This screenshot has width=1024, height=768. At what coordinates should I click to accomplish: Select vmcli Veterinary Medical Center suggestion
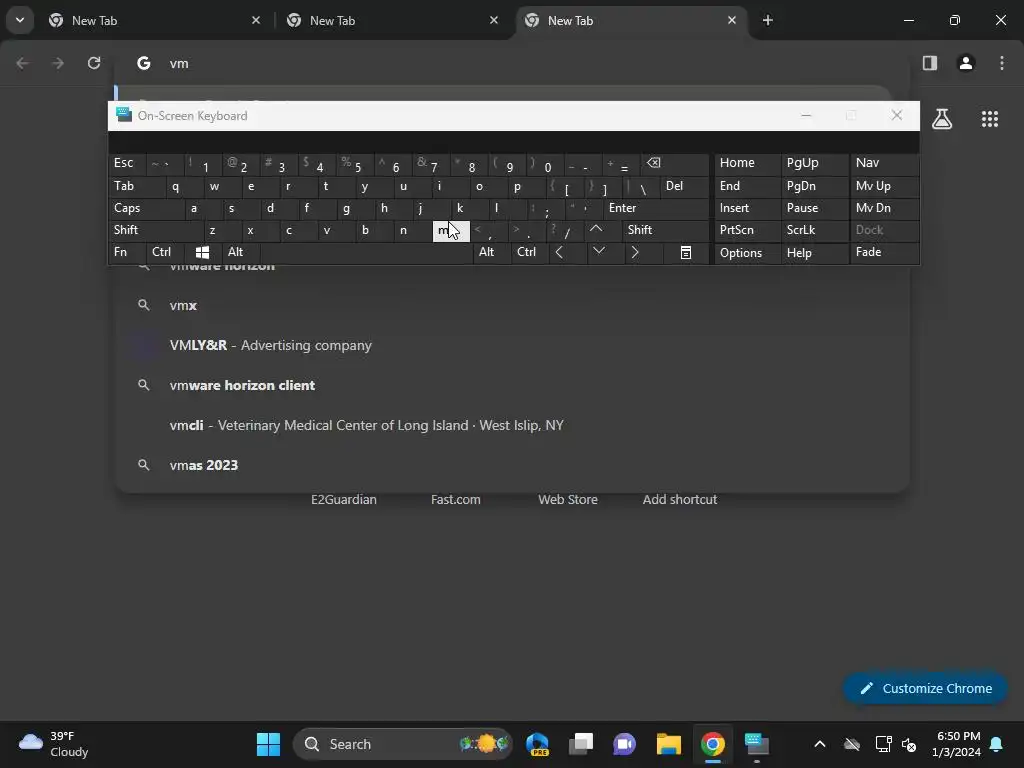[x=512, y=425]
